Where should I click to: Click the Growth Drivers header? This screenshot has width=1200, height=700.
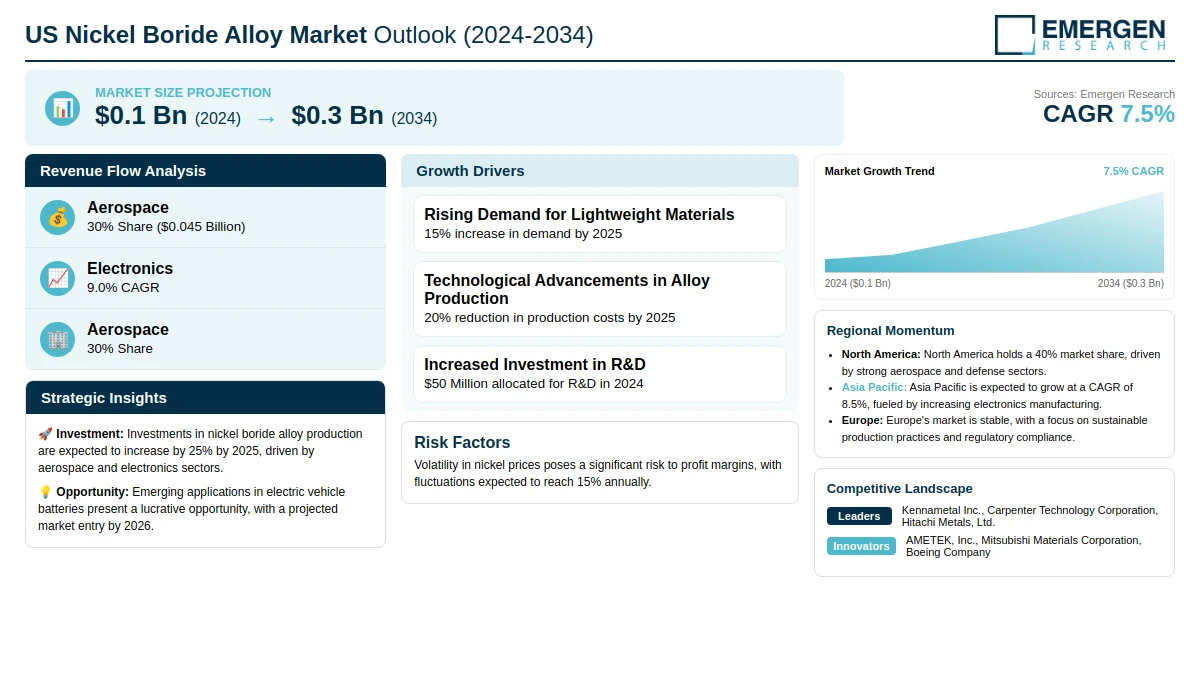point(599,171)
